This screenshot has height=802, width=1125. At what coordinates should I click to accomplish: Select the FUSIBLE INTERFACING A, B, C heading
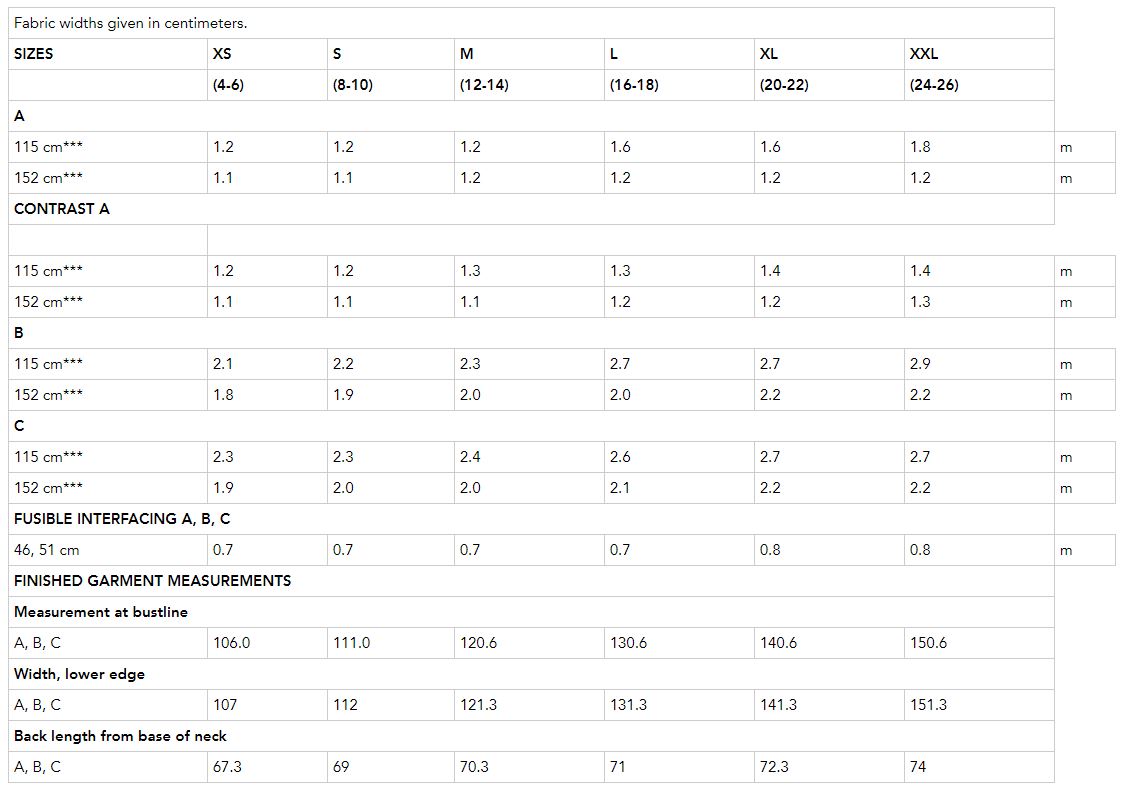(122, 519)
